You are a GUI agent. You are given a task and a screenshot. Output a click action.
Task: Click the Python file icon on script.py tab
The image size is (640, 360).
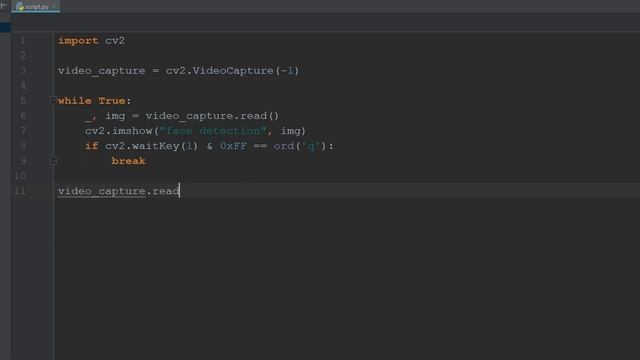20,7
